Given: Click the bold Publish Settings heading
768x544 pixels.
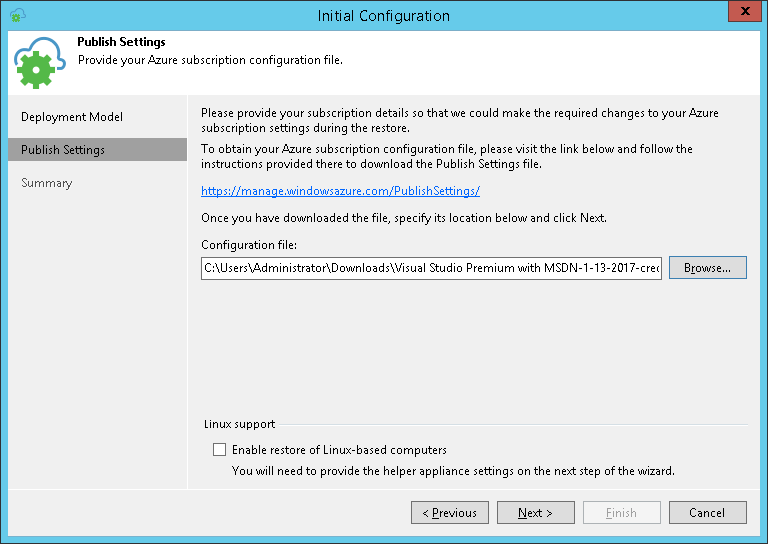Looking at the screenshot, I should pyautogui.click(x=121, y=43).
